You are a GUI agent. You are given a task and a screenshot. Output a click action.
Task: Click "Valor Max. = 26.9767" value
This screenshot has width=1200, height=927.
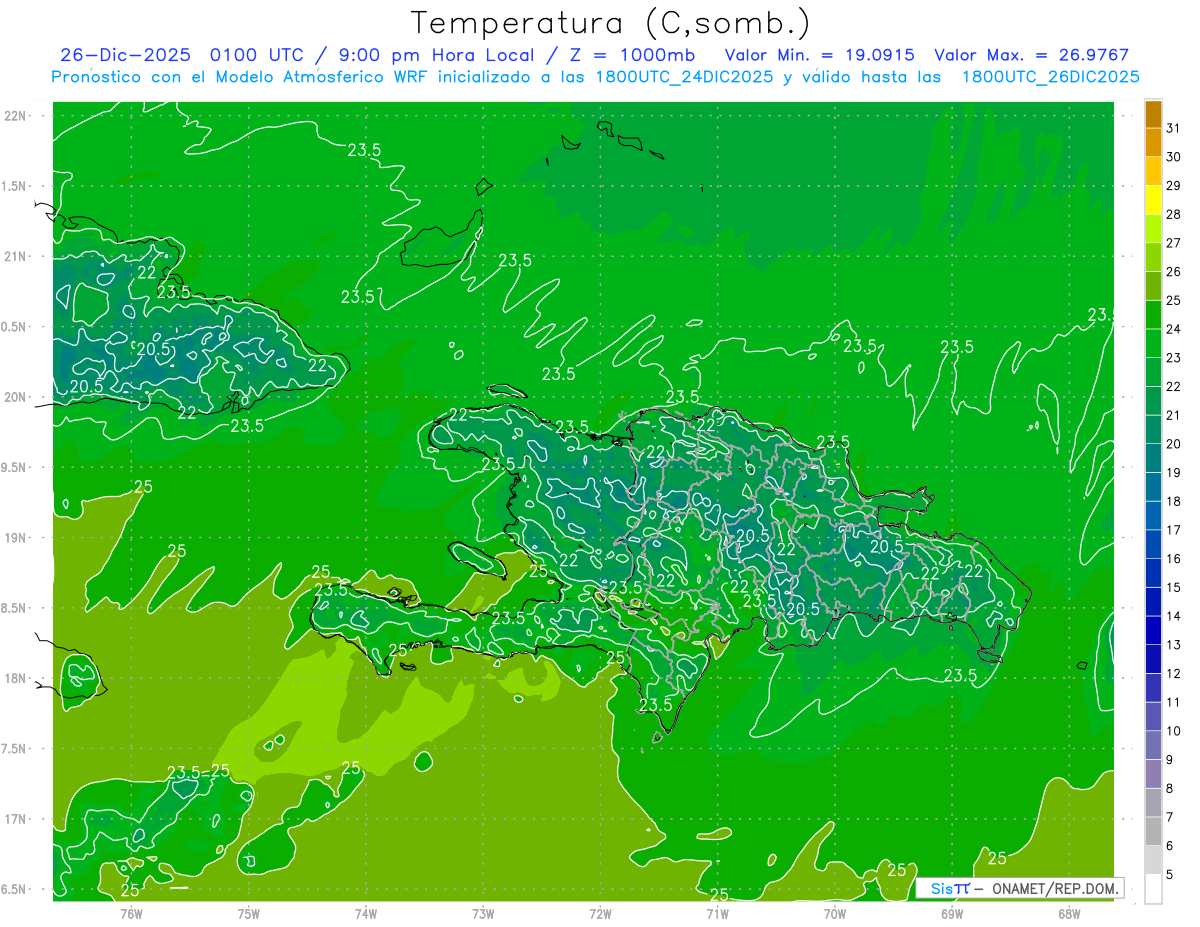click(x=1031, y=55)
